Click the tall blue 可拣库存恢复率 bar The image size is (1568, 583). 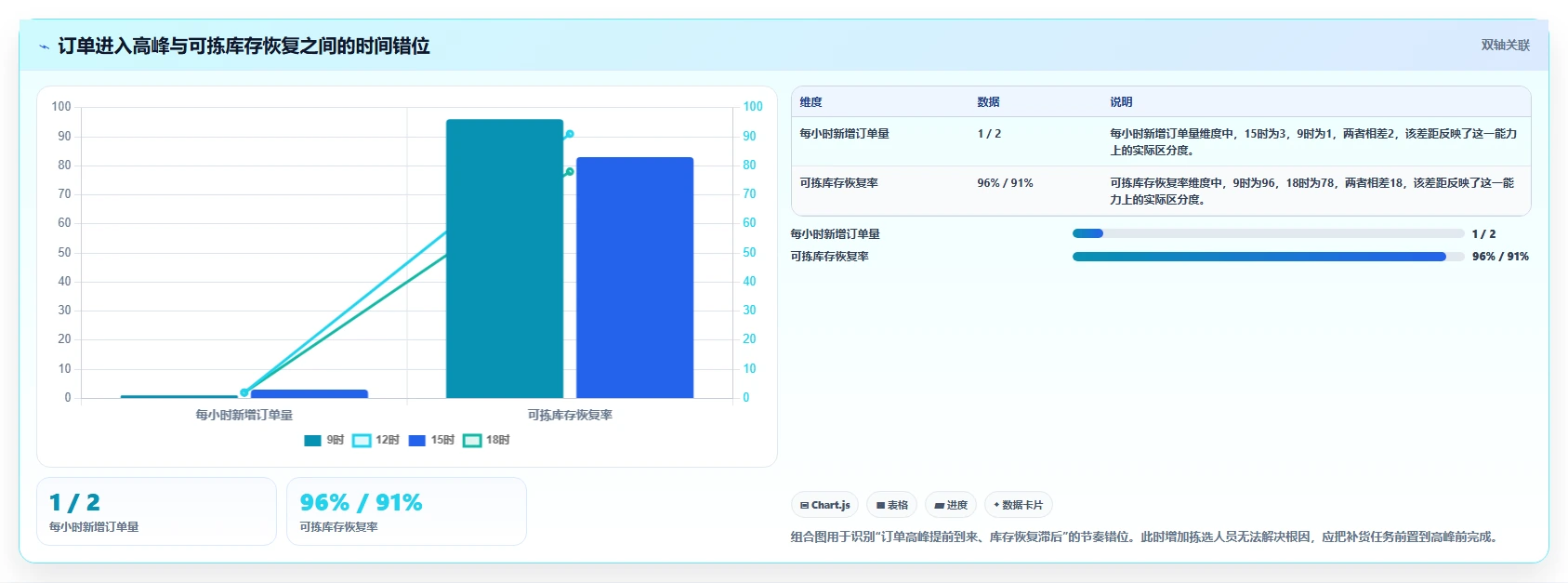(635, 277)
